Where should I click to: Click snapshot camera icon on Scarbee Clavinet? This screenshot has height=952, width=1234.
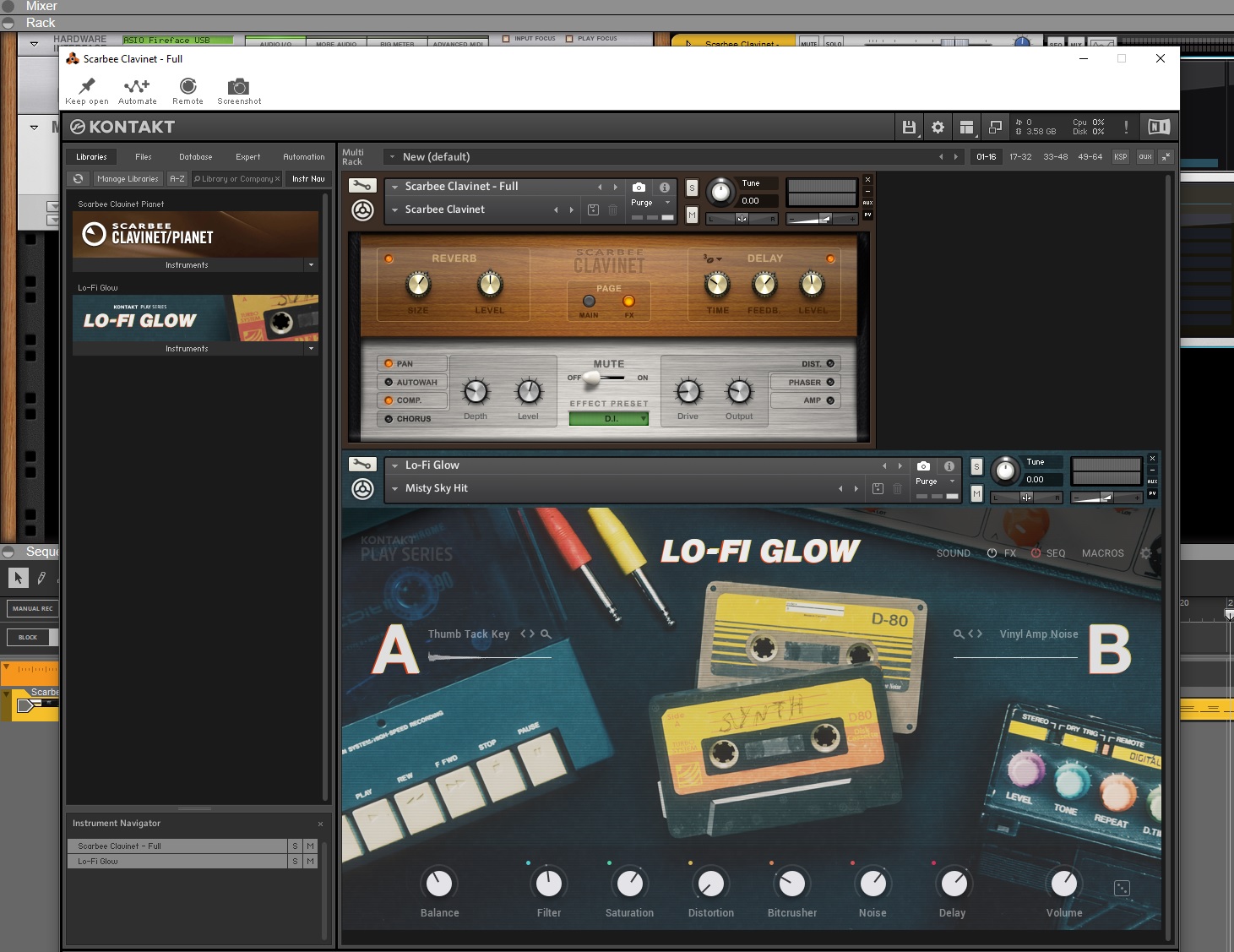[x=639, y=187]
